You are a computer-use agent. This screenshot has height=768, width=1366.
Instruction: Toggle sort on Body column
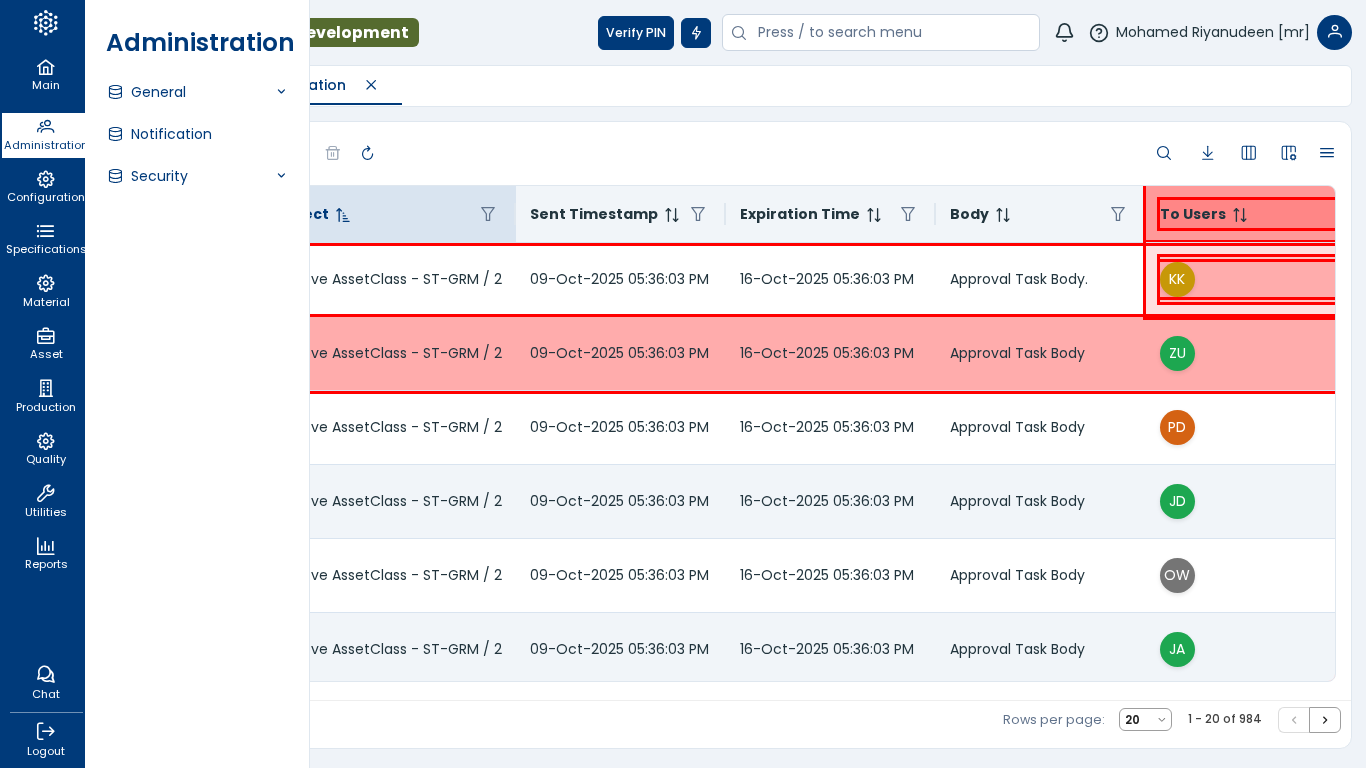click(1003, 215)
